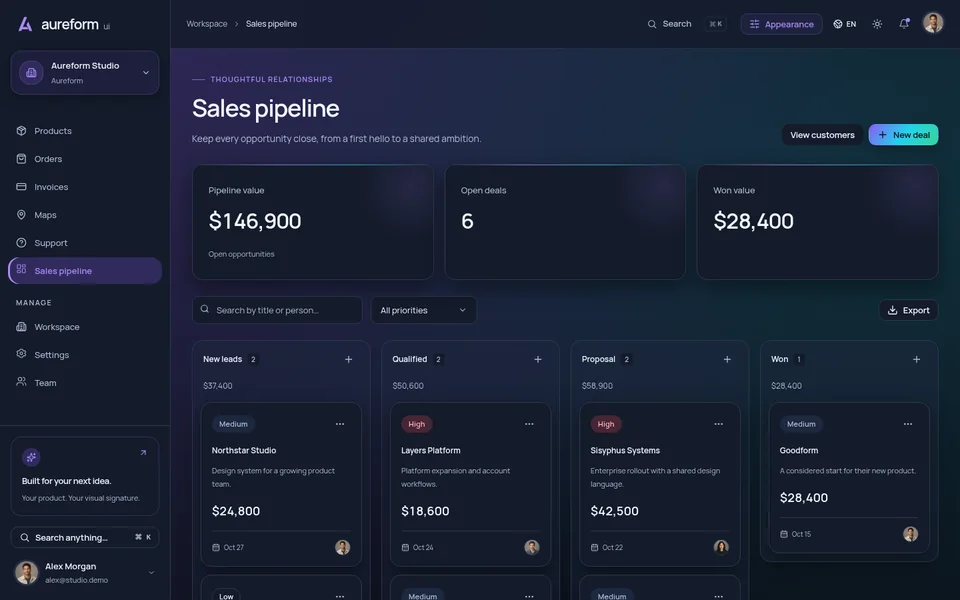Image resolution: width=960 pixels, height=600 pixels.
Task: Click the High badge on Sisyphus Systems card
Action: pyautogui.click(x=606, y=424)
